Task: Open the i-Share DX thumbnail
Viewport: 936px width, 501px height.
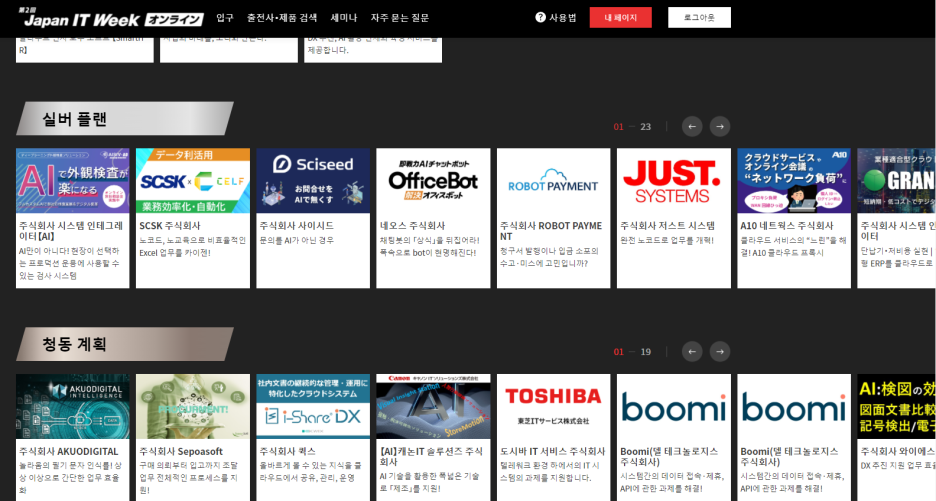Action: [313, 407]
